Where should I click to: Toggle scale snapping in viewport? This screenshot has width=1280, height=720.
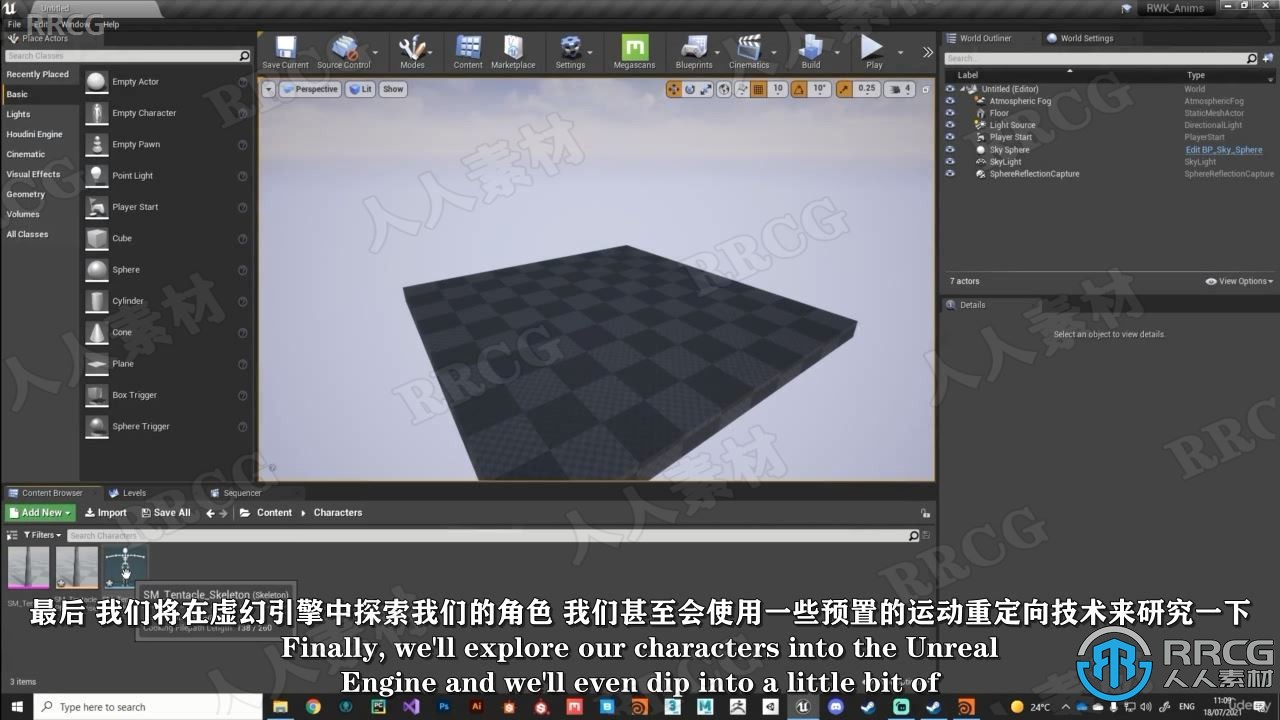click(x=844, y=89)
